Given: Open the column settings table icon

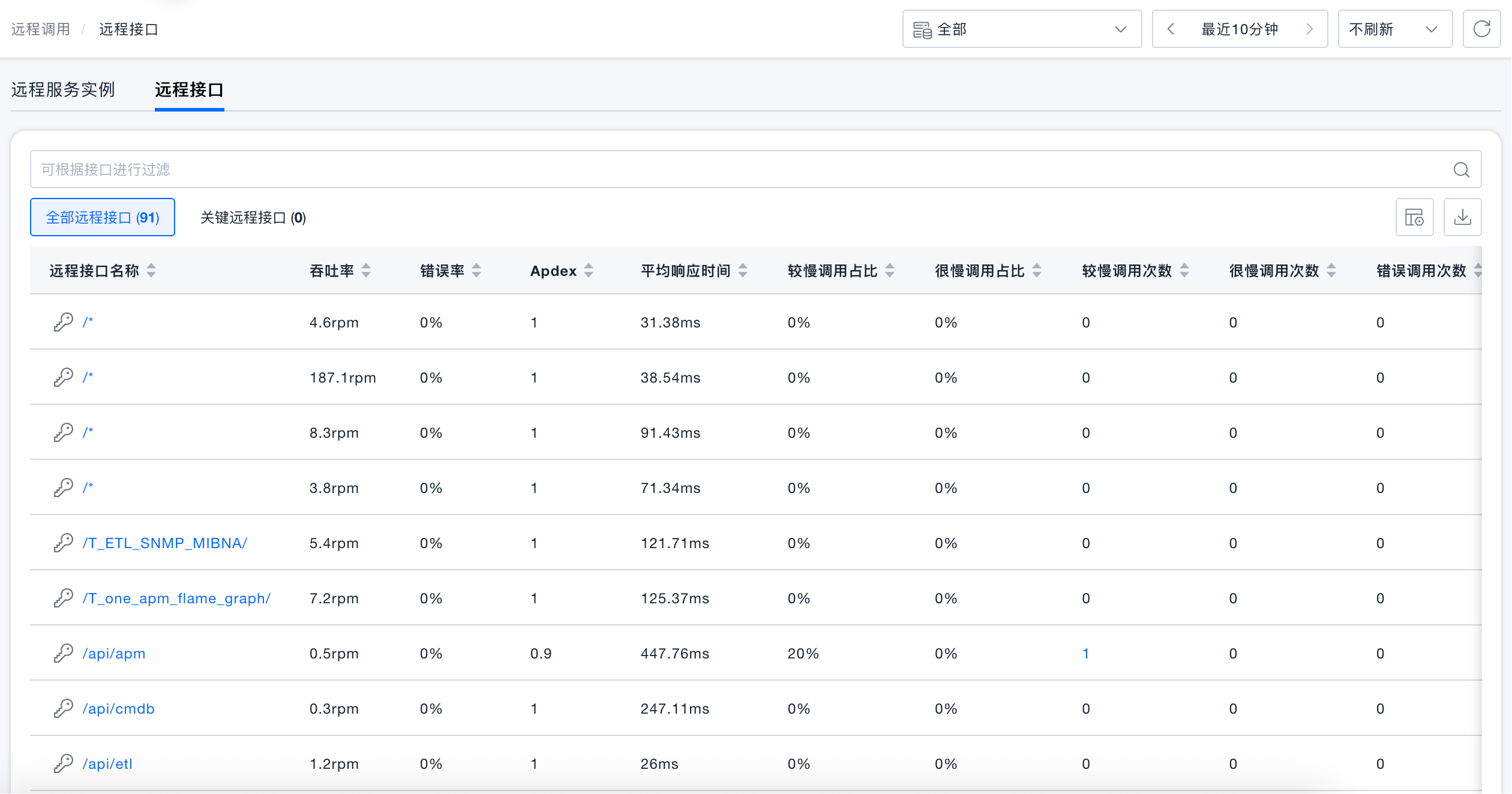Looking at the screenshot, I should click(1414, 217).
